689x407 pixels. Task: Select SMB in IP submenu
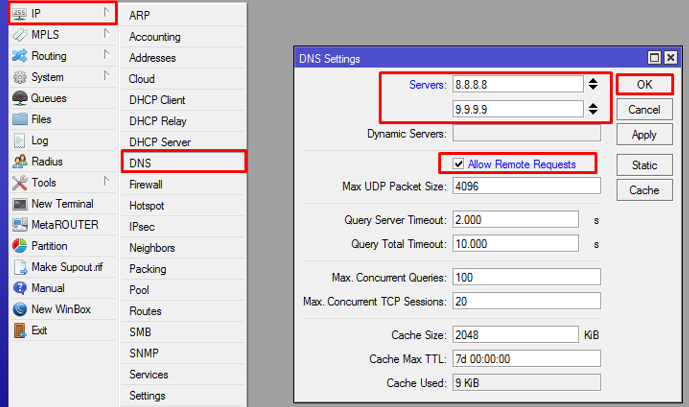183,332
